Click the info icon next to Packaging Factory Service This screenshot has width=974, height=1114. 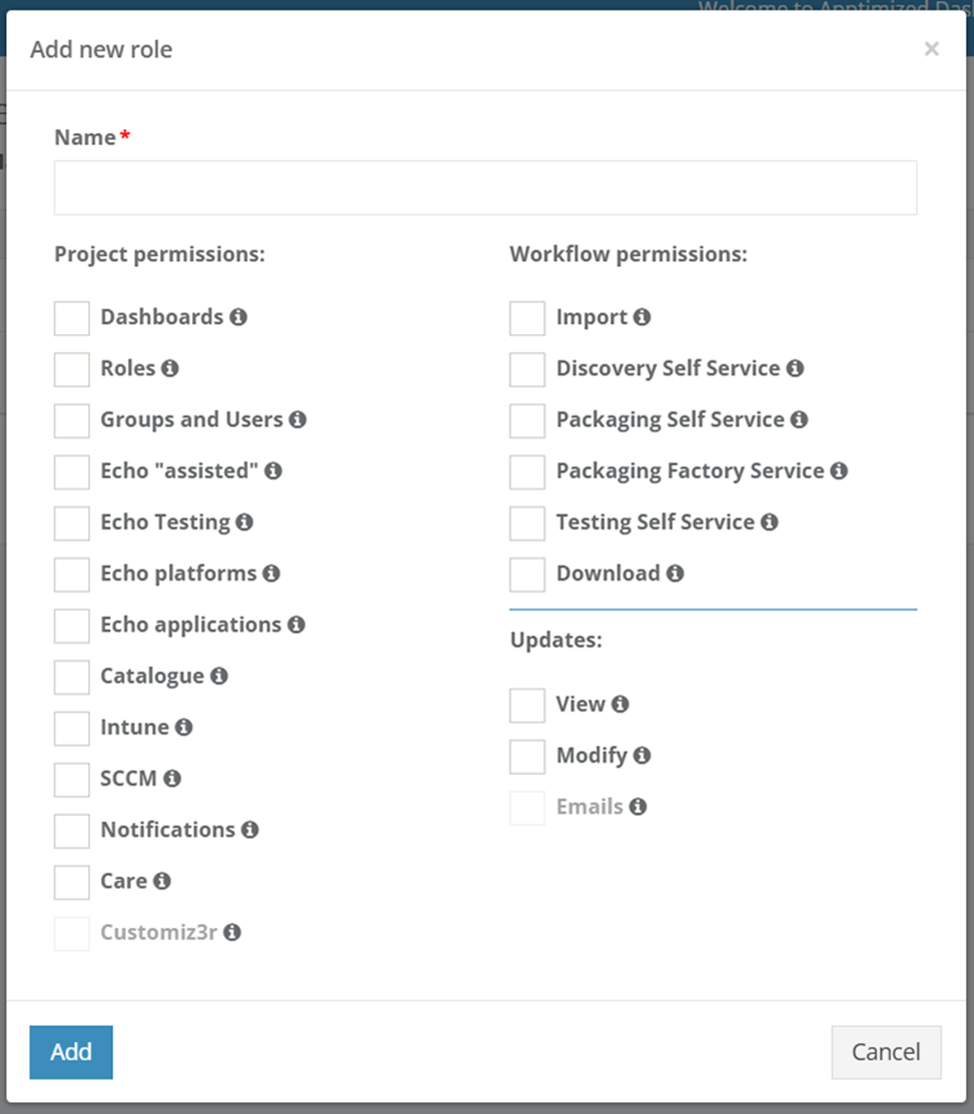[x=839, y=470]
